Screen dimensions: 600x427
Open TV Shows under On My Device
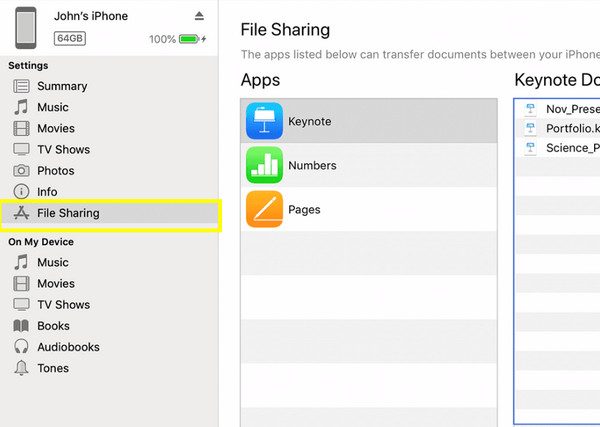click(64, 305)
